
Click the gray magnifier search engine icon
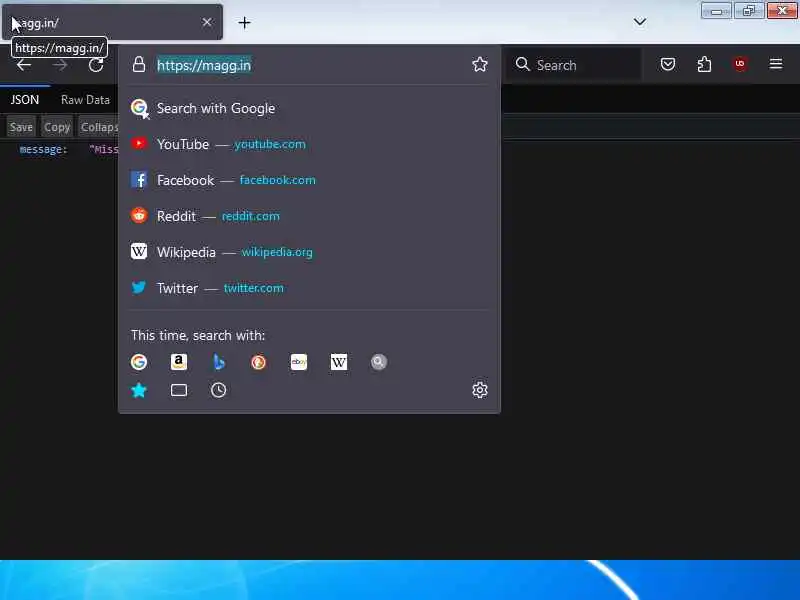(379, 362)
